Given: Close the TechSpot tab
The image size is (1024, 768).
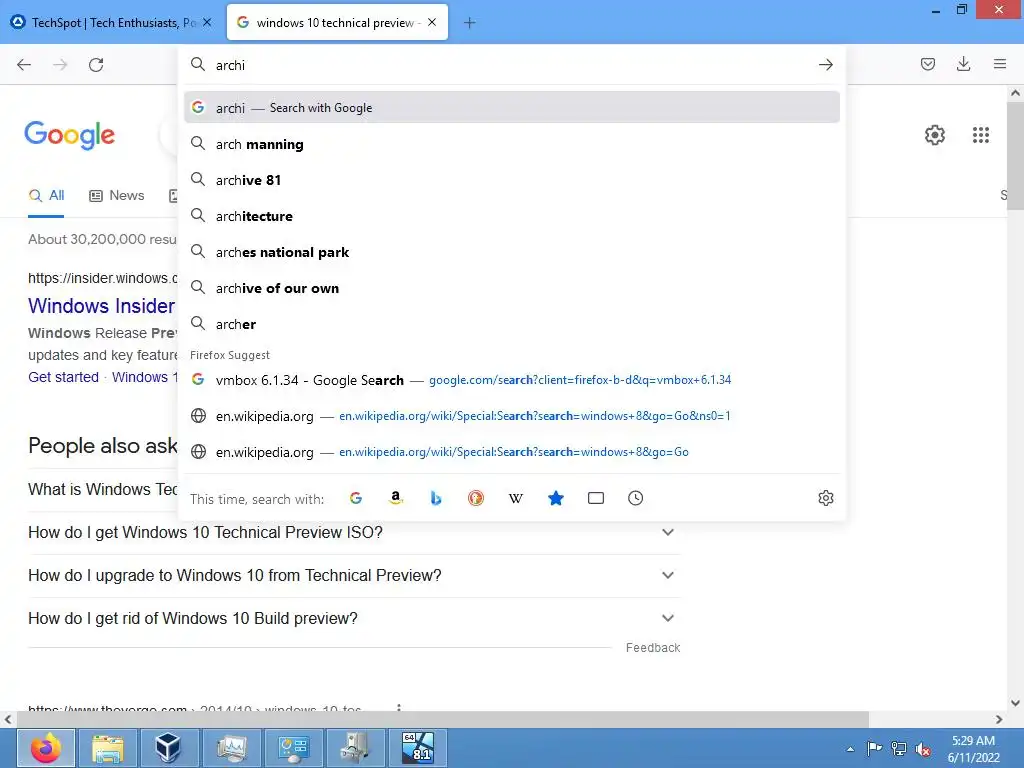Looking at the screenshot, I should click(x=207, y=23).
